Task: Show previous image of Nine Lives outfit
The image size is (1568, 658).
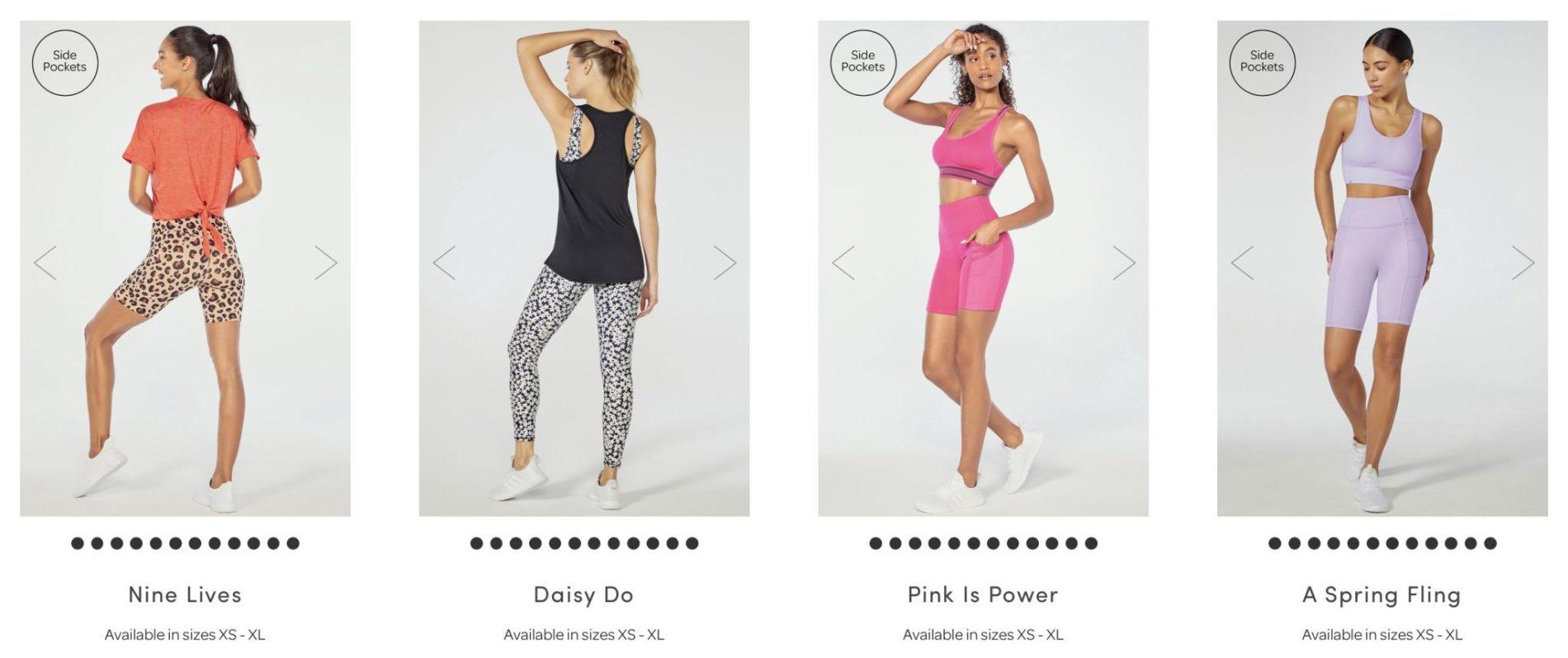Action: [x=45, y=263]
